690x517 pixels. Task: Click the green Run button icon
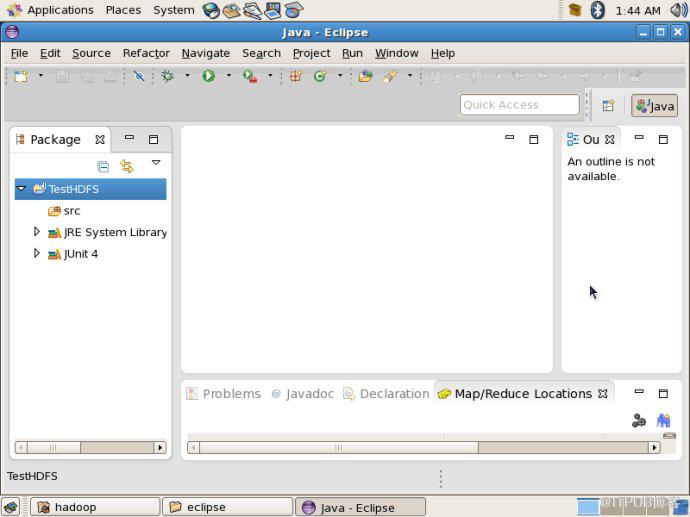pyautogui.click(x=209, y=76)
